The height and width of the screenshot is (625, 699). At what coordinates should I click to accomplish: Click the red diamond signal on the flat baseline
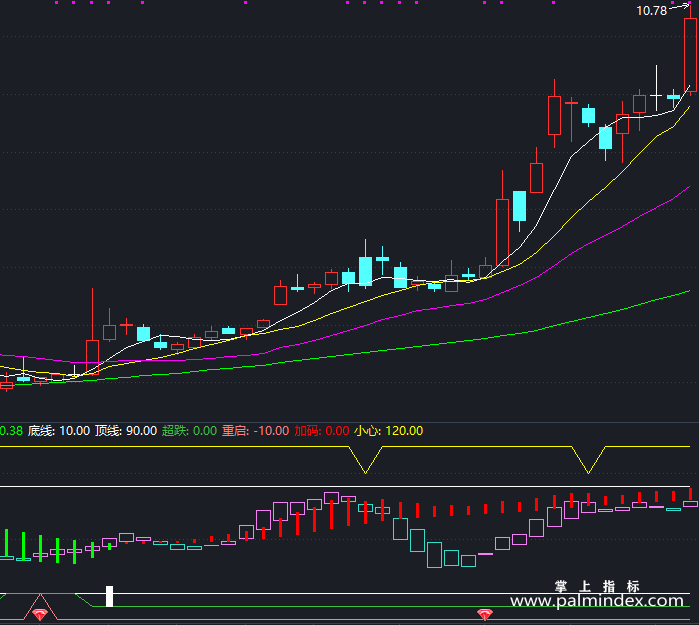point(485,615)
